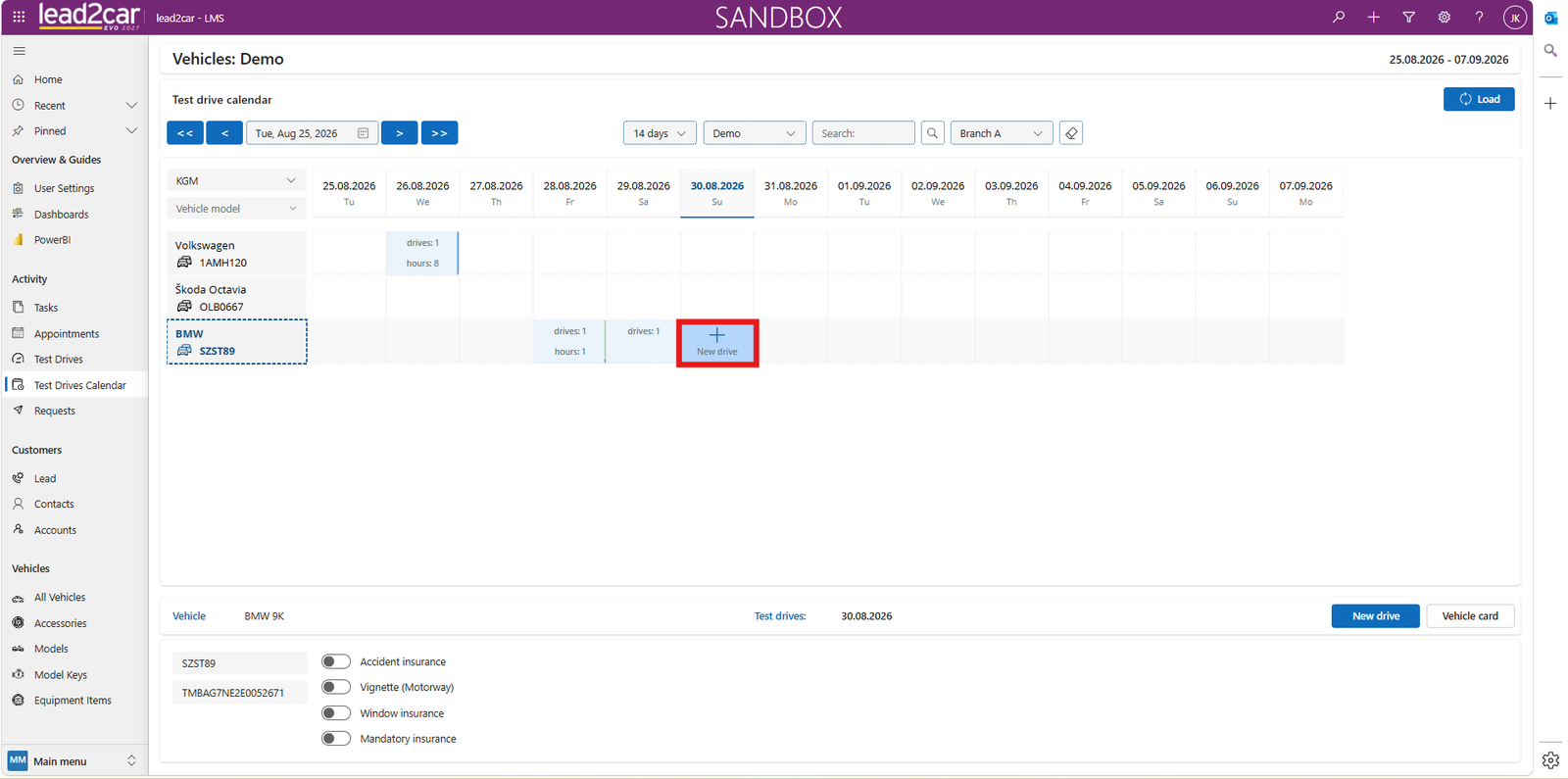Open the advanced filter funnel icon
Screen dimensions: 1568x779
(x=1409, y=17)
